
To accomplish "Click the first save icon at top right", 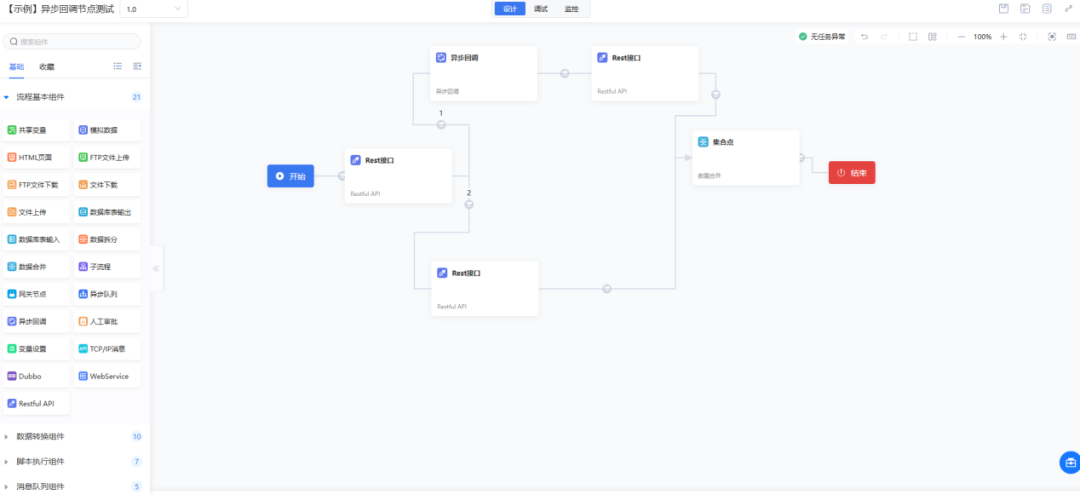I will 1004,9.
